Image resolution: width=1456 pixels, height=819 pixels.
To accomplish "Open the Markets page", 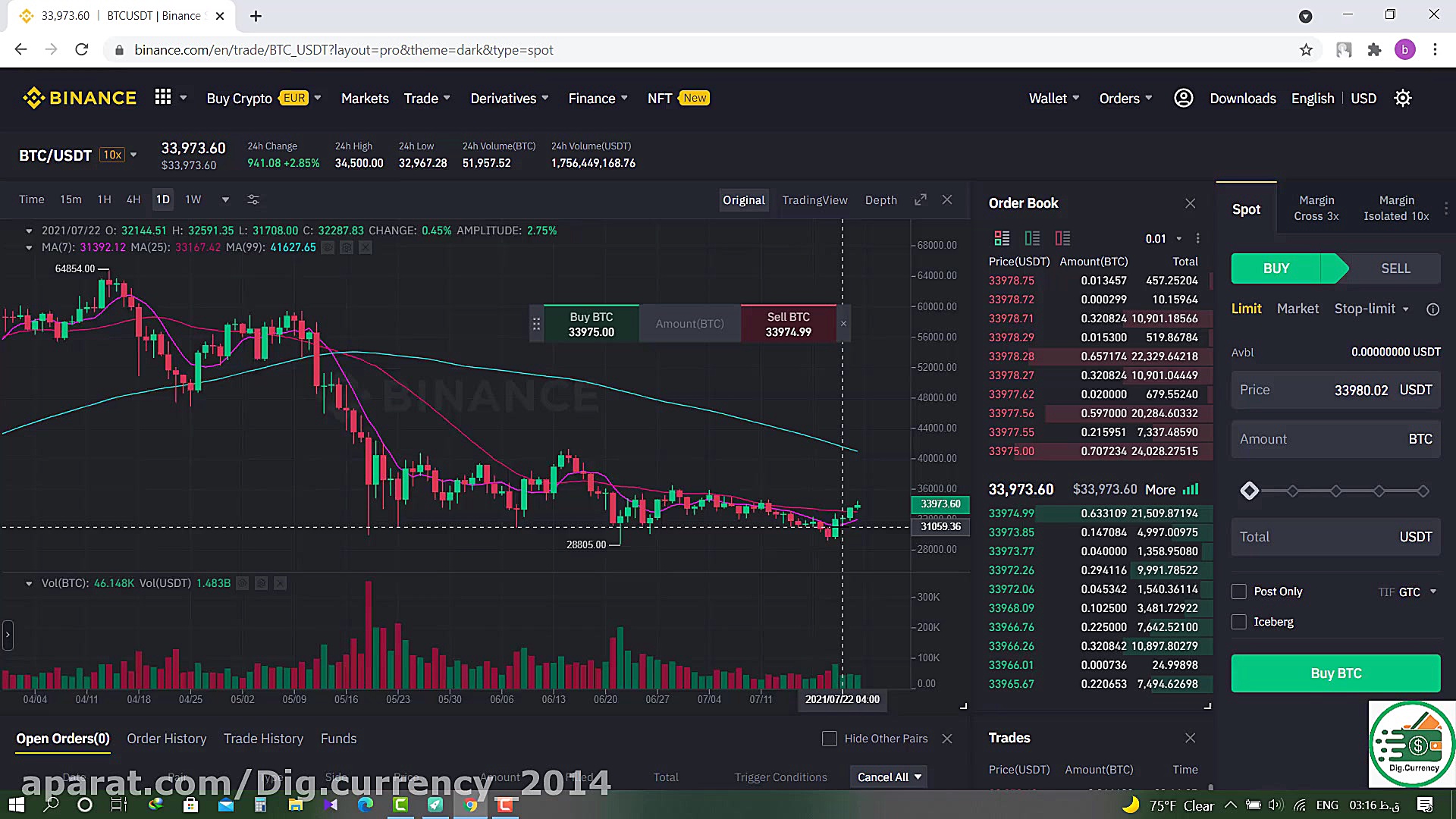I will [365, 99].
